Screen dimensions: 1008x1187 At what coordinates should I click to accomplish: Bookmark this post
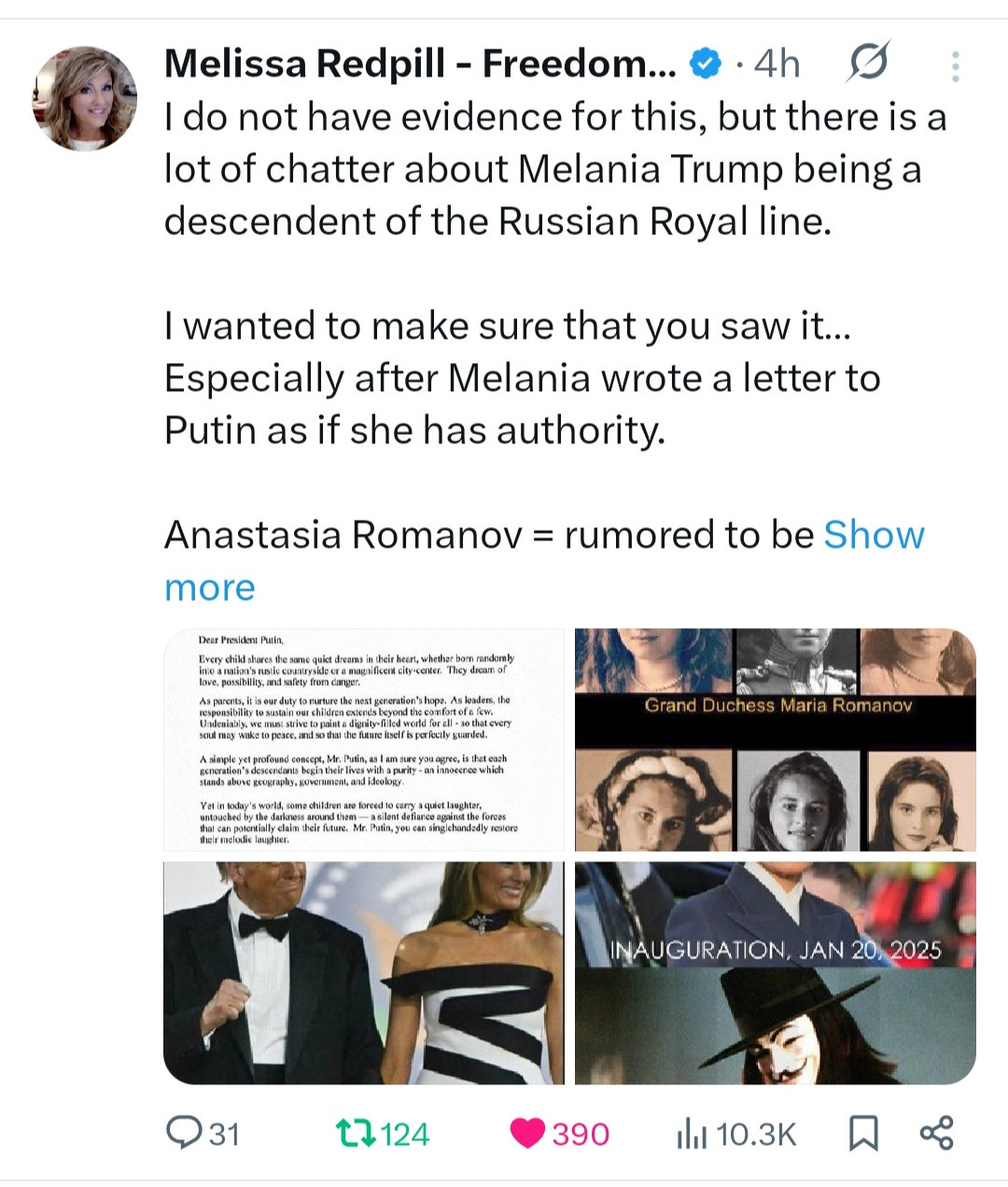pyautogui.click(x=863, y=1134)
